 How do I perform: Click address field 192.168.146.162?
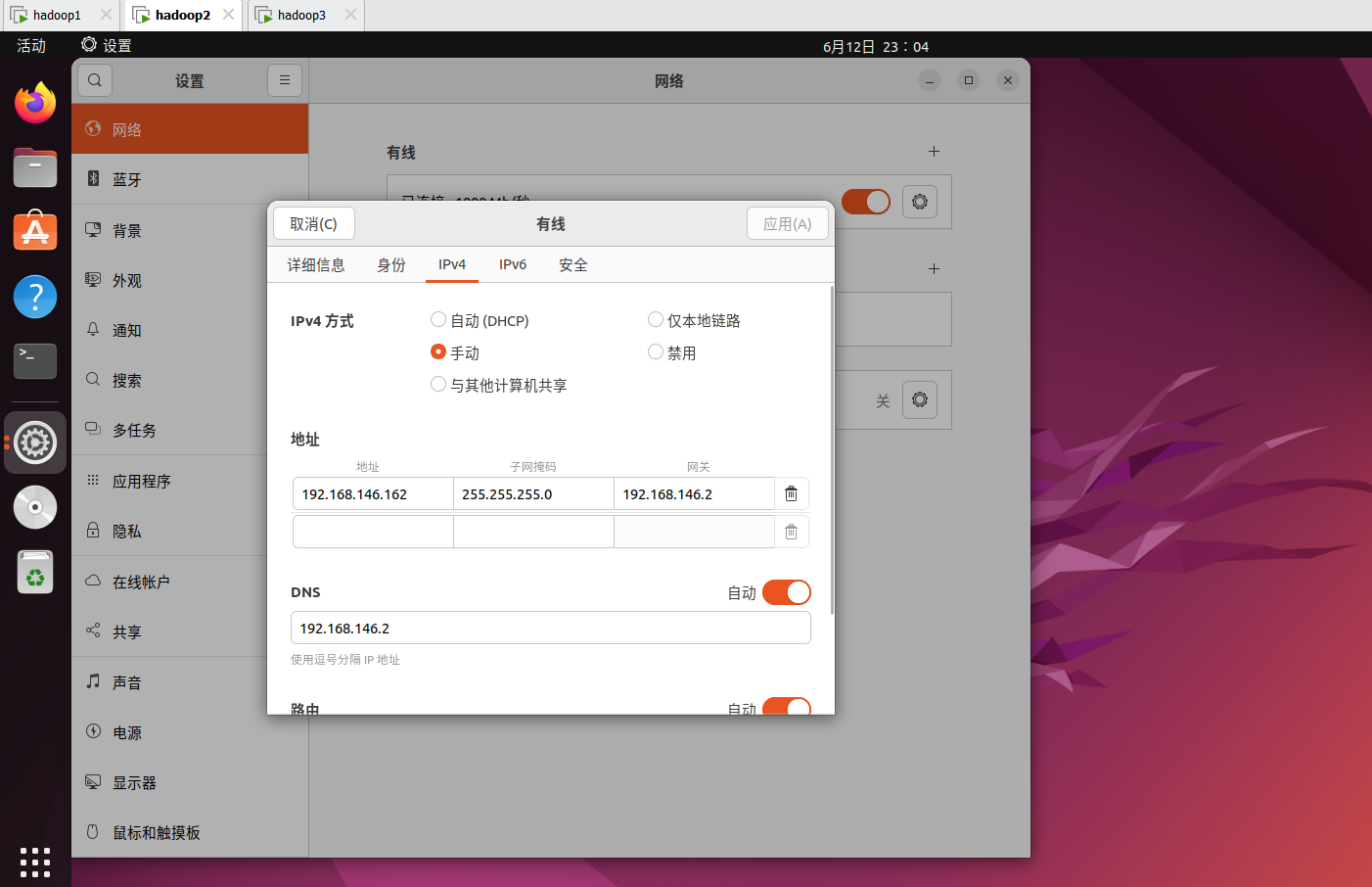point(373,494)
